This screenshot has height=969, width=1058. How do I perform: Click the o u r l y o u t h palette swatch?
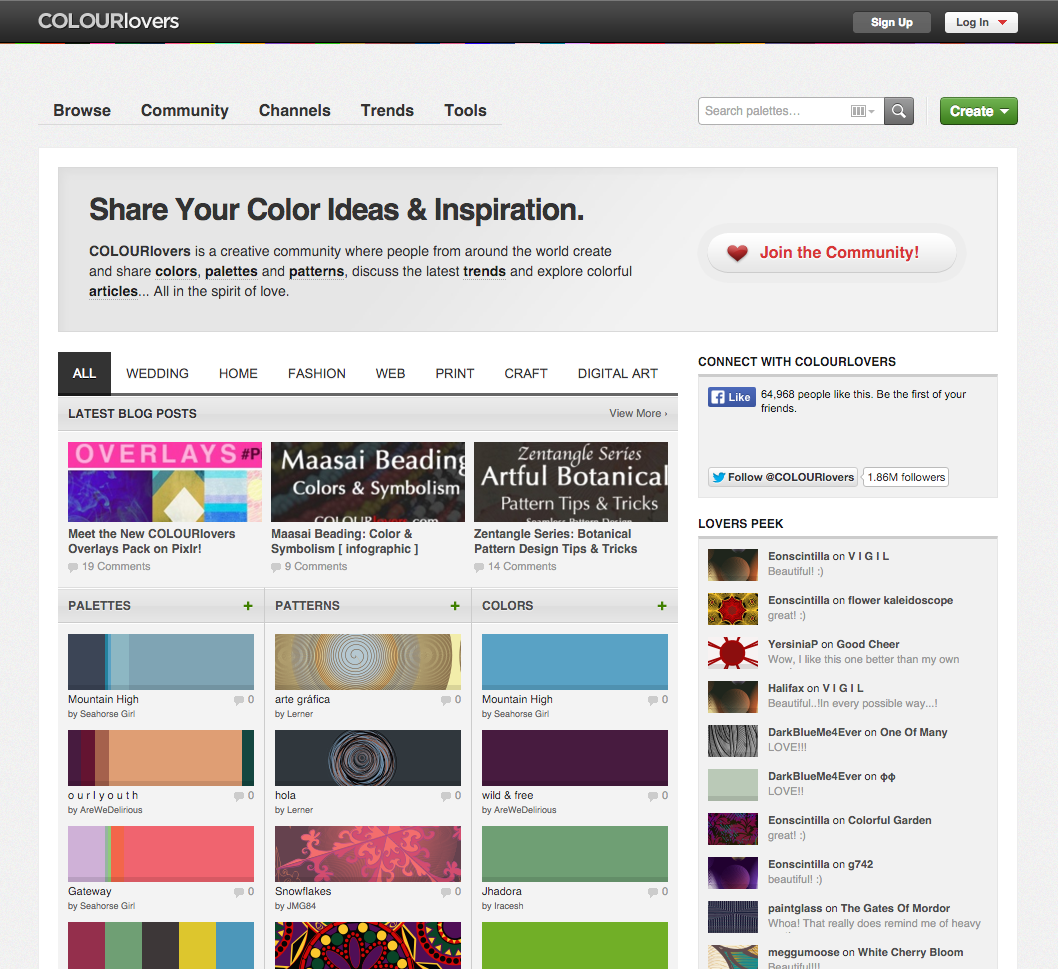pos(161,758)
